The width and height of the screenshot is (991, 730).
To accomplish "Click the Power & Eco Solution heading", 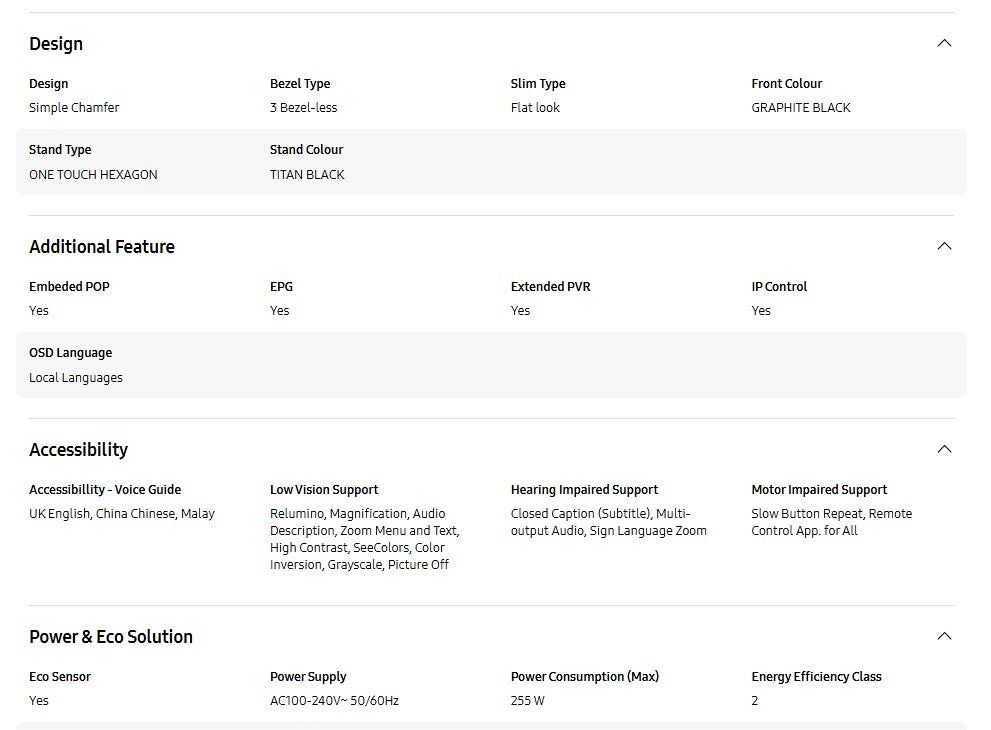I will click(111, 637).
